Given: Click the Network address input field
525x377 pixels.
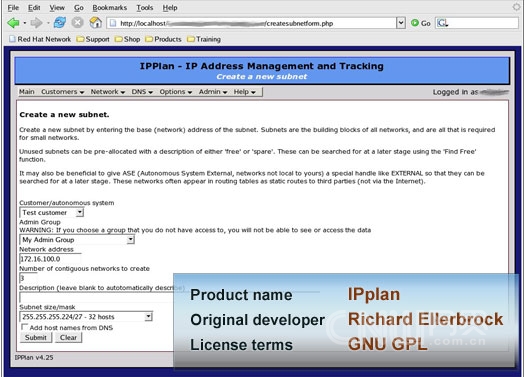Looking at the screenshot, I should [x=50, y=259].
